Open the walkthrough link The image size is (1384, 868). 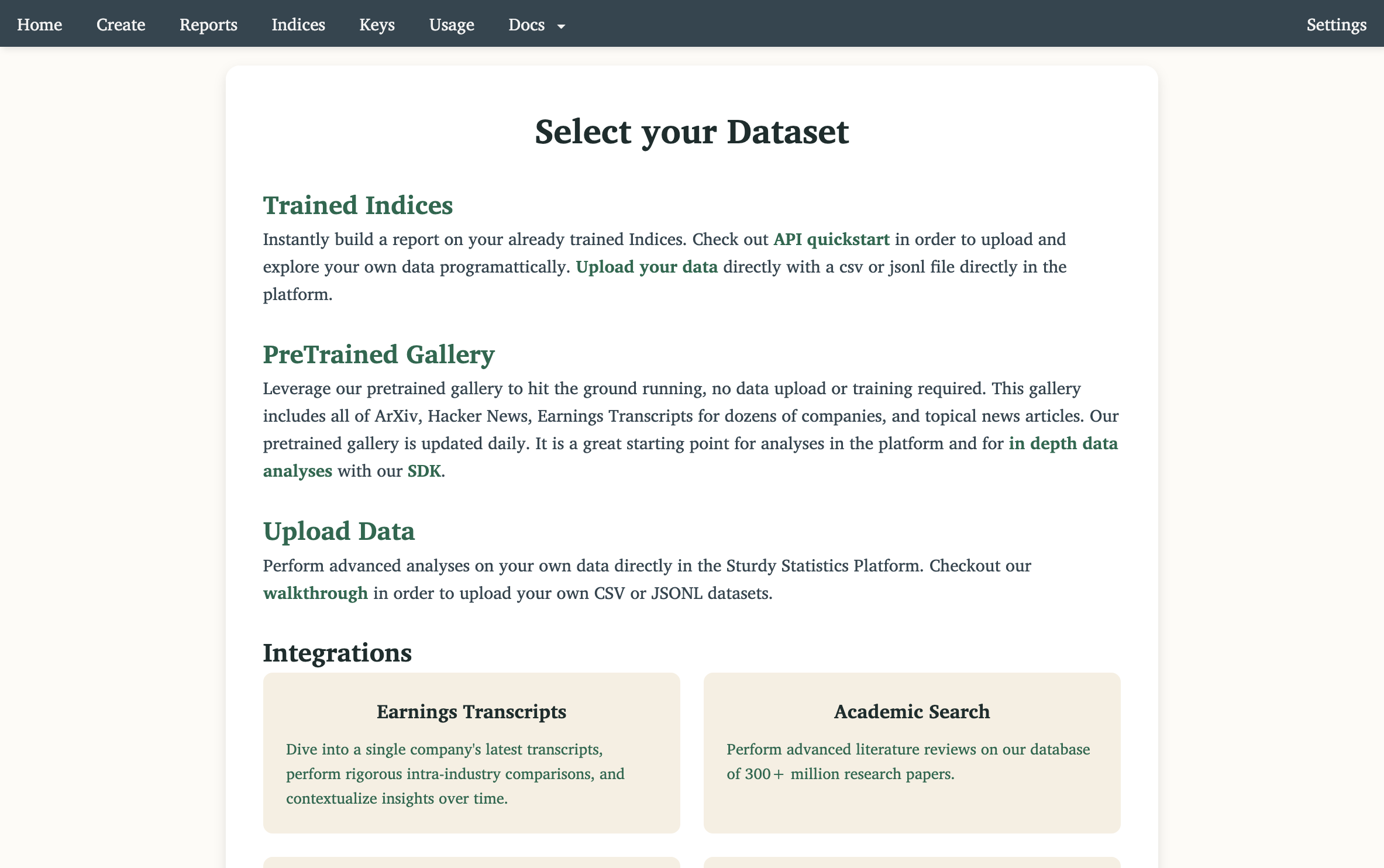pyautogui.click(x=316, y=593)
